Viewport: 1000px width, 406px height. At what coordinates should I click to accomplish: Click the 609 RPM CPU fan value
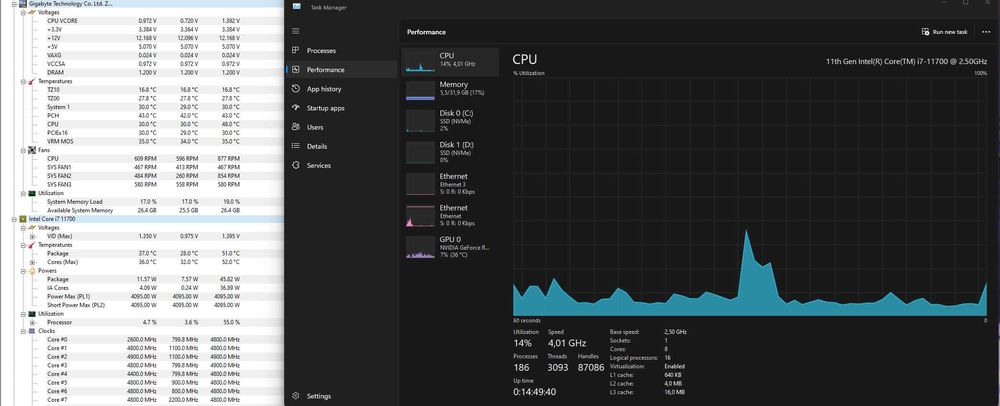pyautogui.click(x=146, y=159)
